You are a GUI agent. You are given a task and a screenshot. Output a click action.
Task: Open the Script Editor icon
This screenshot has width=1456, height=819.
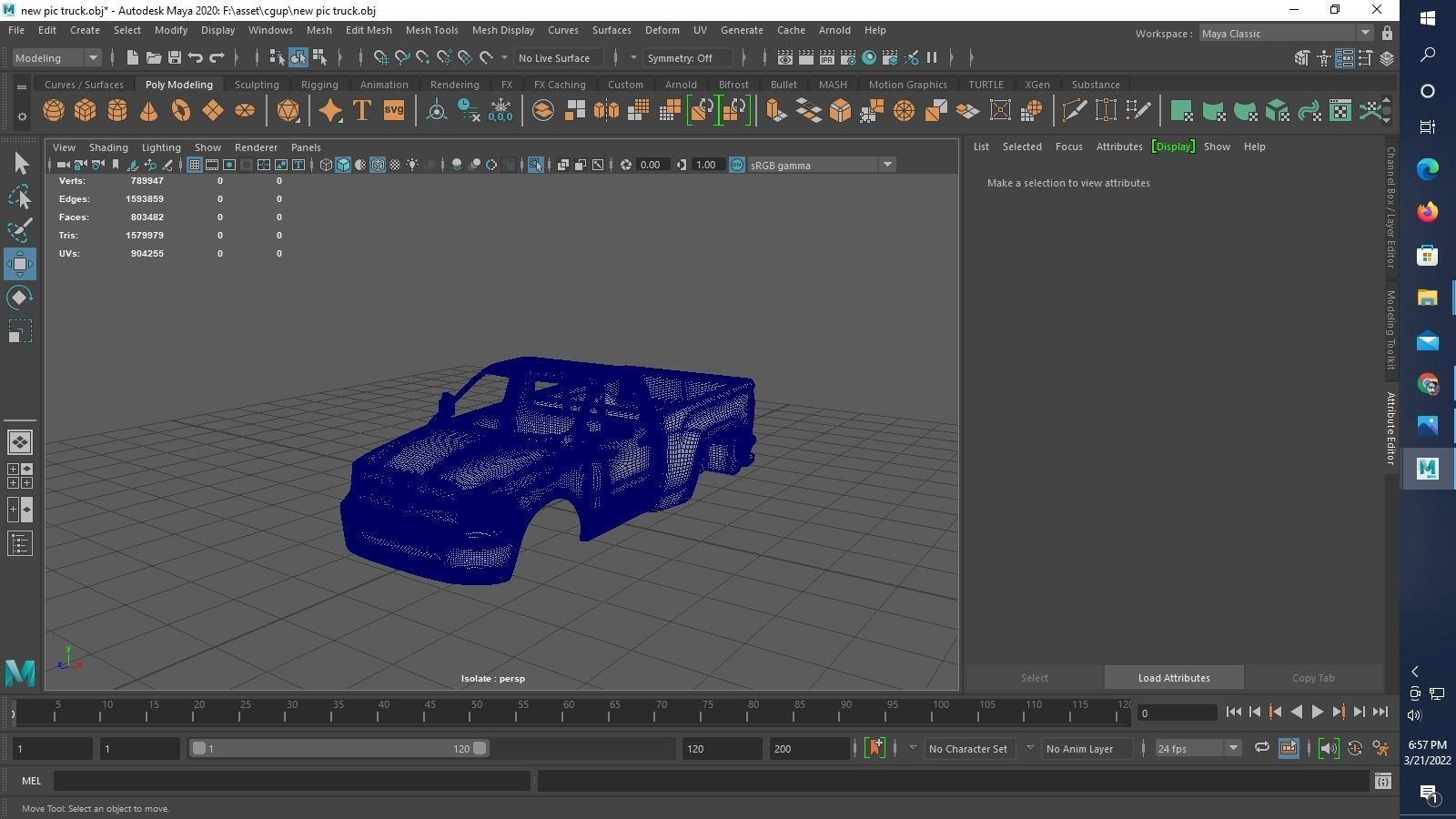coord(1382,781)
